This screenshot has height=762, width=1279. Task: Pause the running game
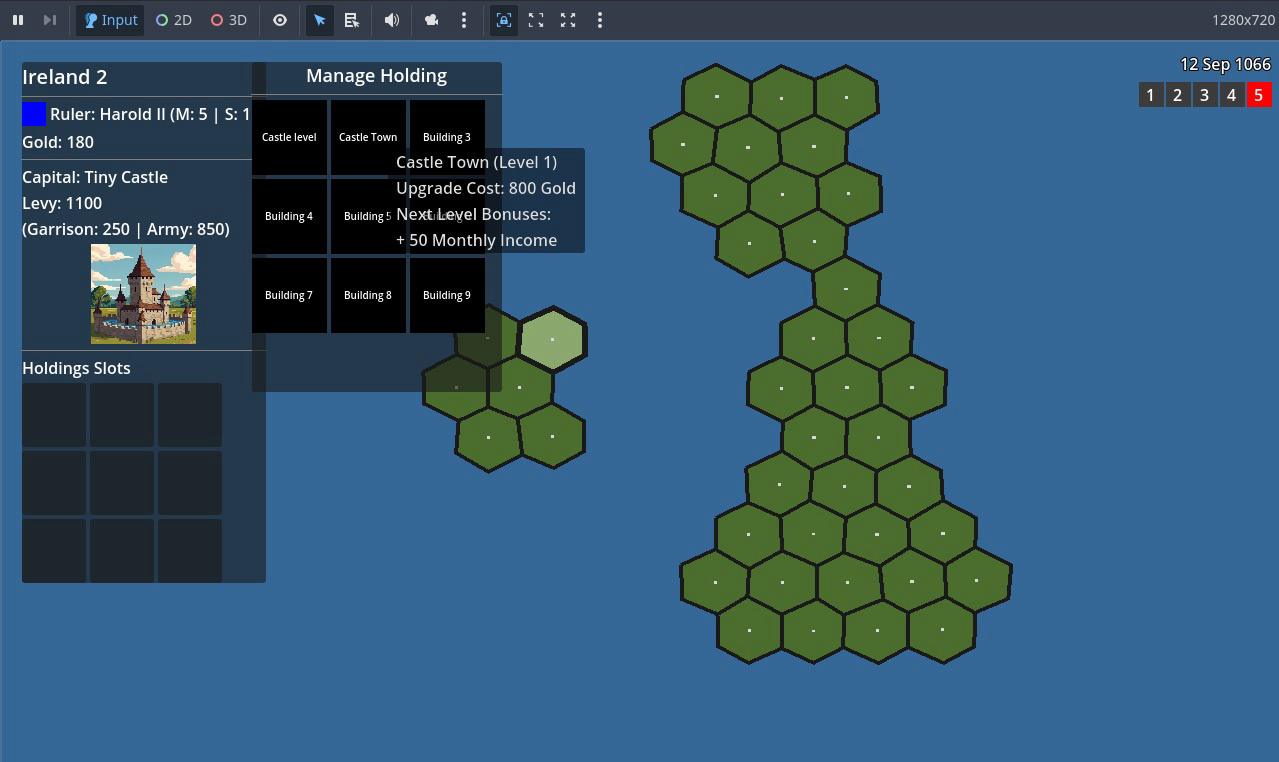[x=18, y=20]
